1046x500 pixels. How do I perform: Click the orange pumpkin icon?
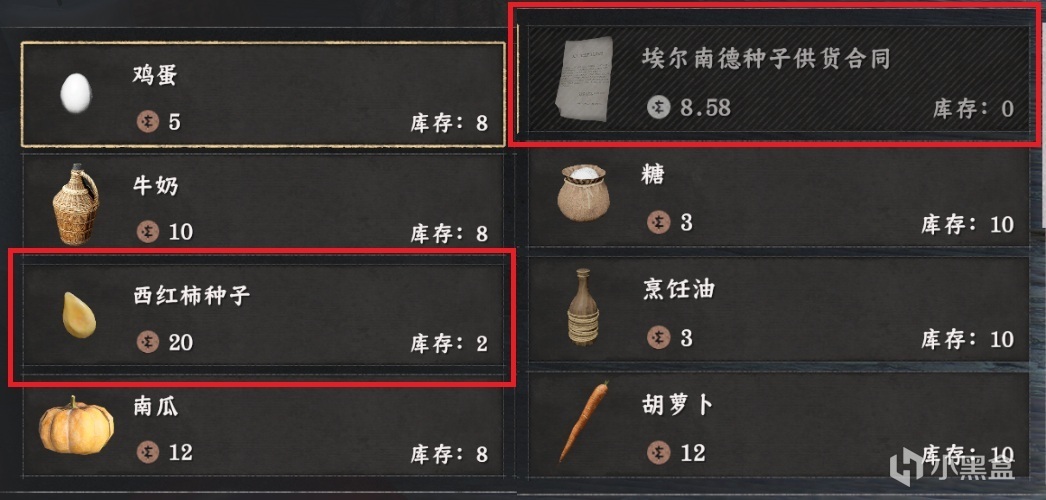[76, 426]
